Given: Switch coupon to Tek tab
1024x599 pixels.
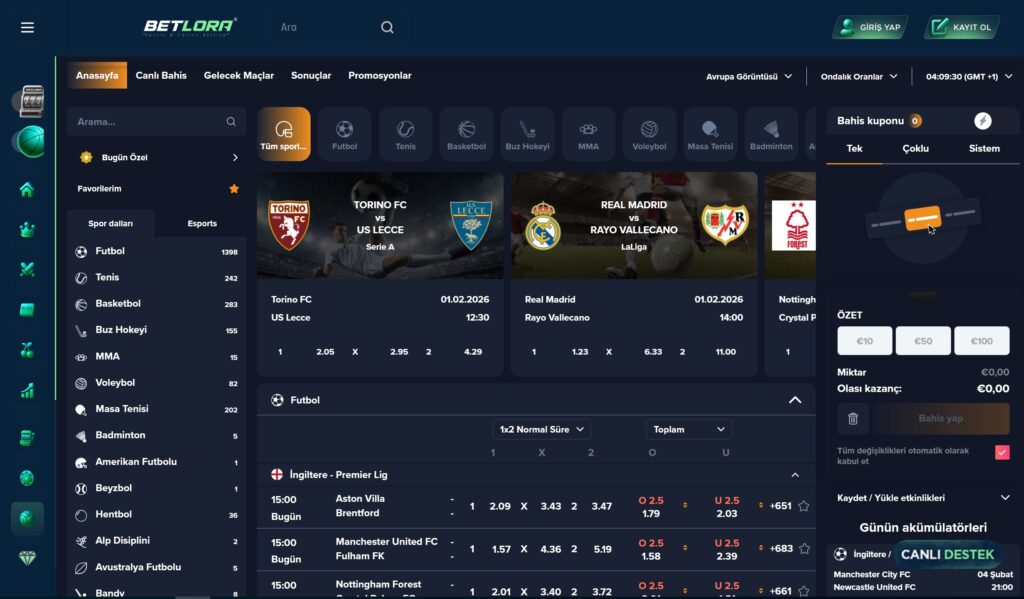Looking at the screenshot, I should point(854,148).
